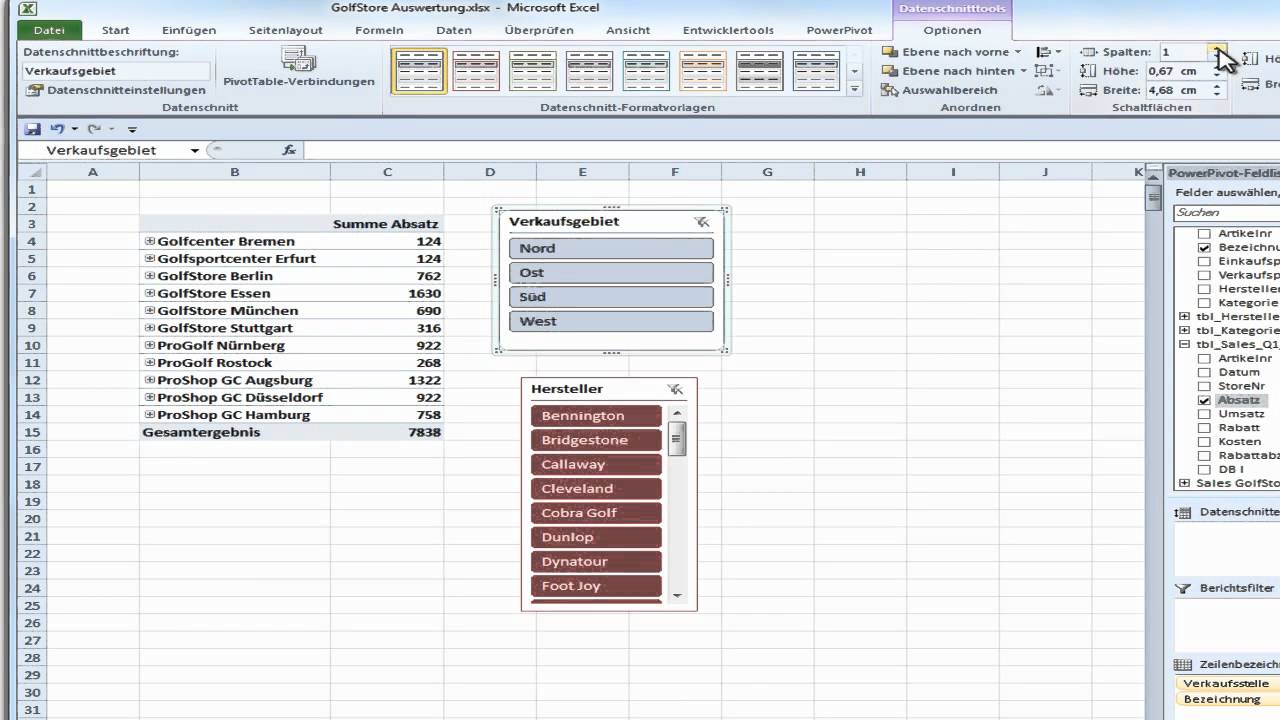1280x720 pixels.
Task: Increase the Spalten column count stepper
Action: [x=1217, y=48]
